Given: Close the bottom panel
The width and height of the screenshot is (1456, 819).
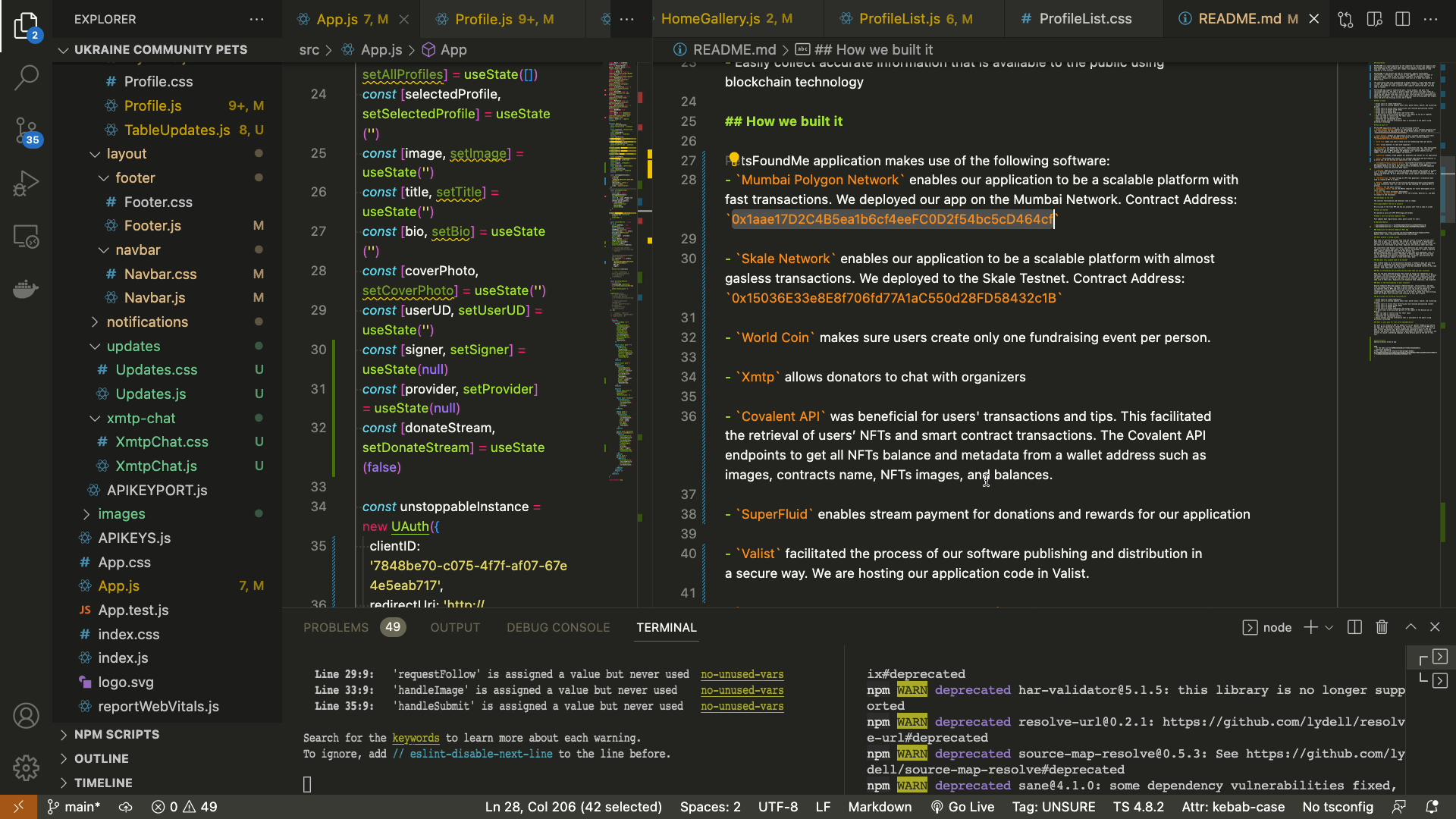Looking at the screenshot, I should tap(1435, 627).
